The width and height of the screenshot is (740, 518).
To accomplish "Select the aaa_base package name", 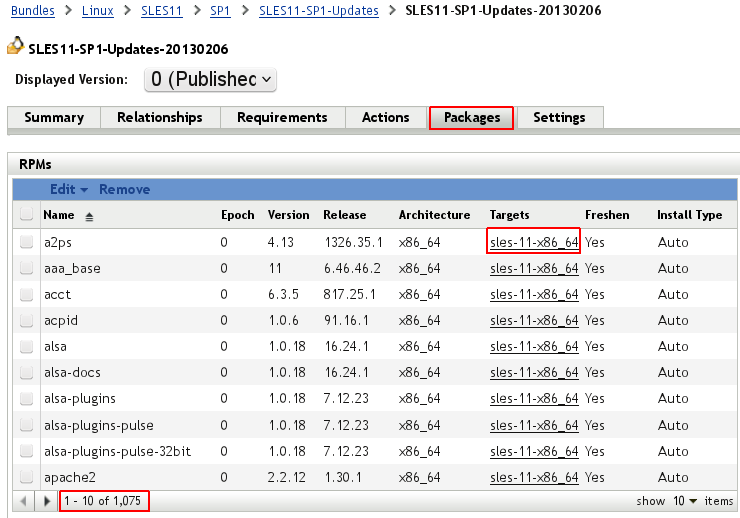I will point(72,268).
